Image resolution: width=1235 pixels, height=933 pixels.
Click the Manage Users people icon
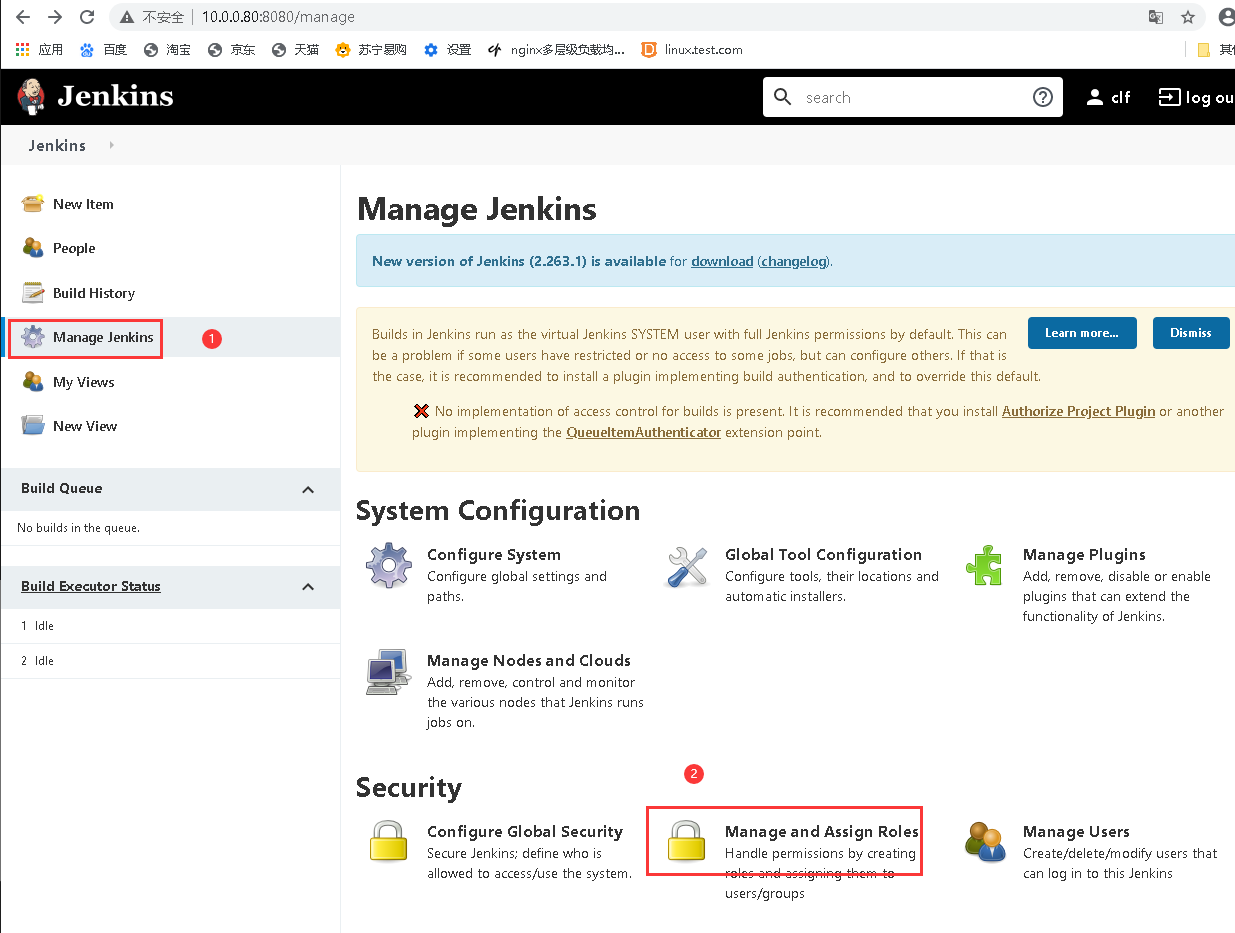click(x=985, y=842)
